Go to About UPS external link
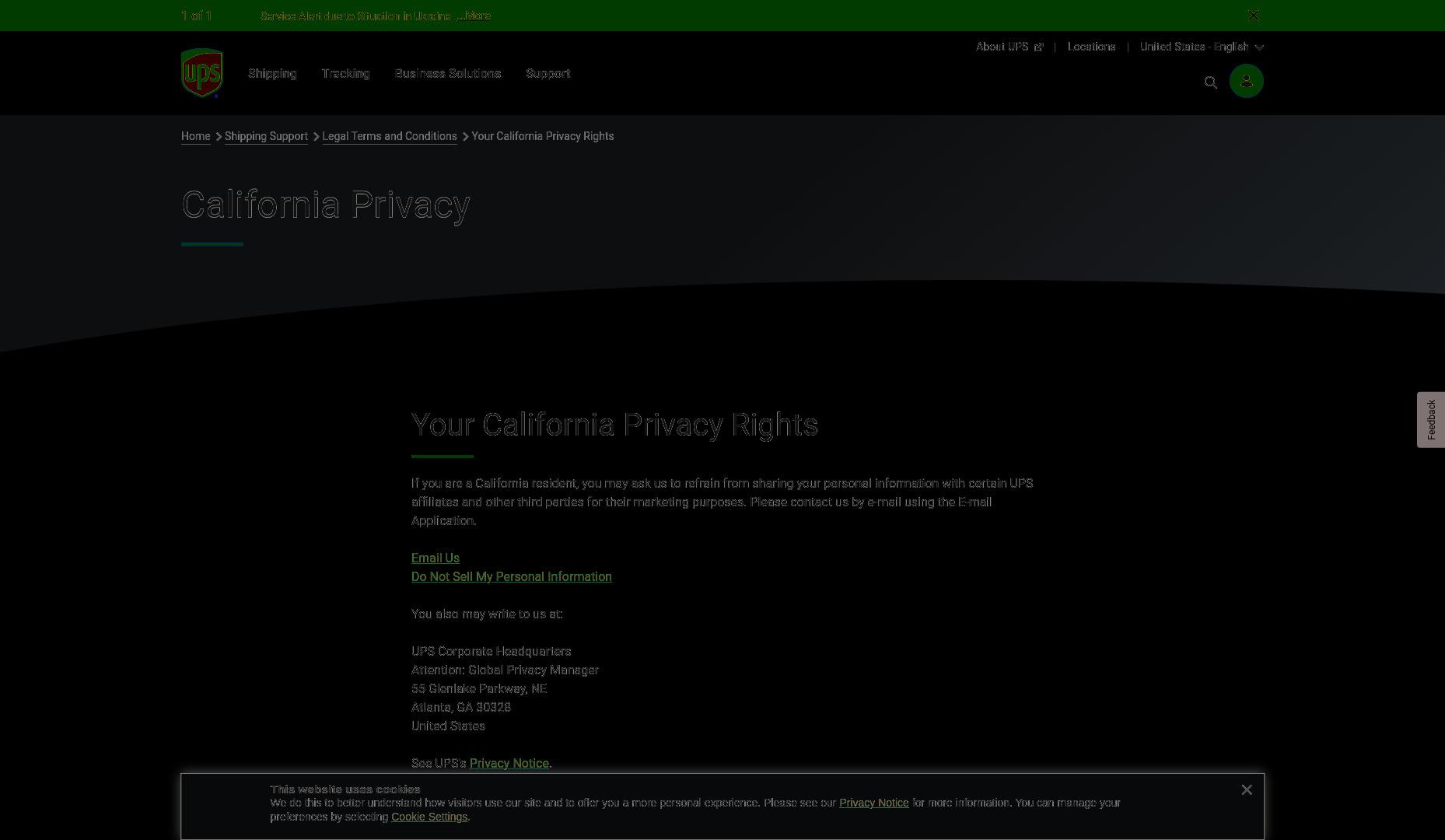The height and width of the screenshot is (840, 1445). coord(1009,47)
